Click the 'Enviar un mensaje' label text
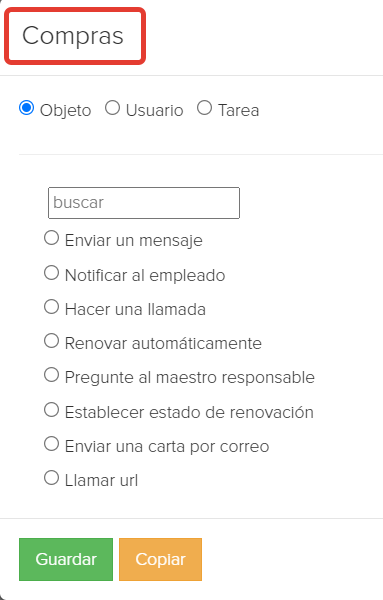The image size is (383, 600). tap(134, 241)
